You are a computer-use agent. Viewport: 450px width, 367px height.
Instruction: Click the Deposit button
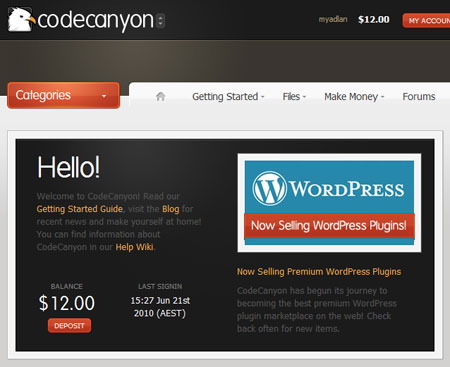(69, 326)
